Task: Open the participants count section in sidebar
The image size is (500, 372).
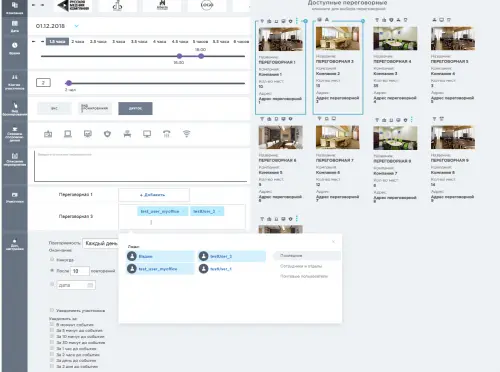Action: click(x=14, y=82)
